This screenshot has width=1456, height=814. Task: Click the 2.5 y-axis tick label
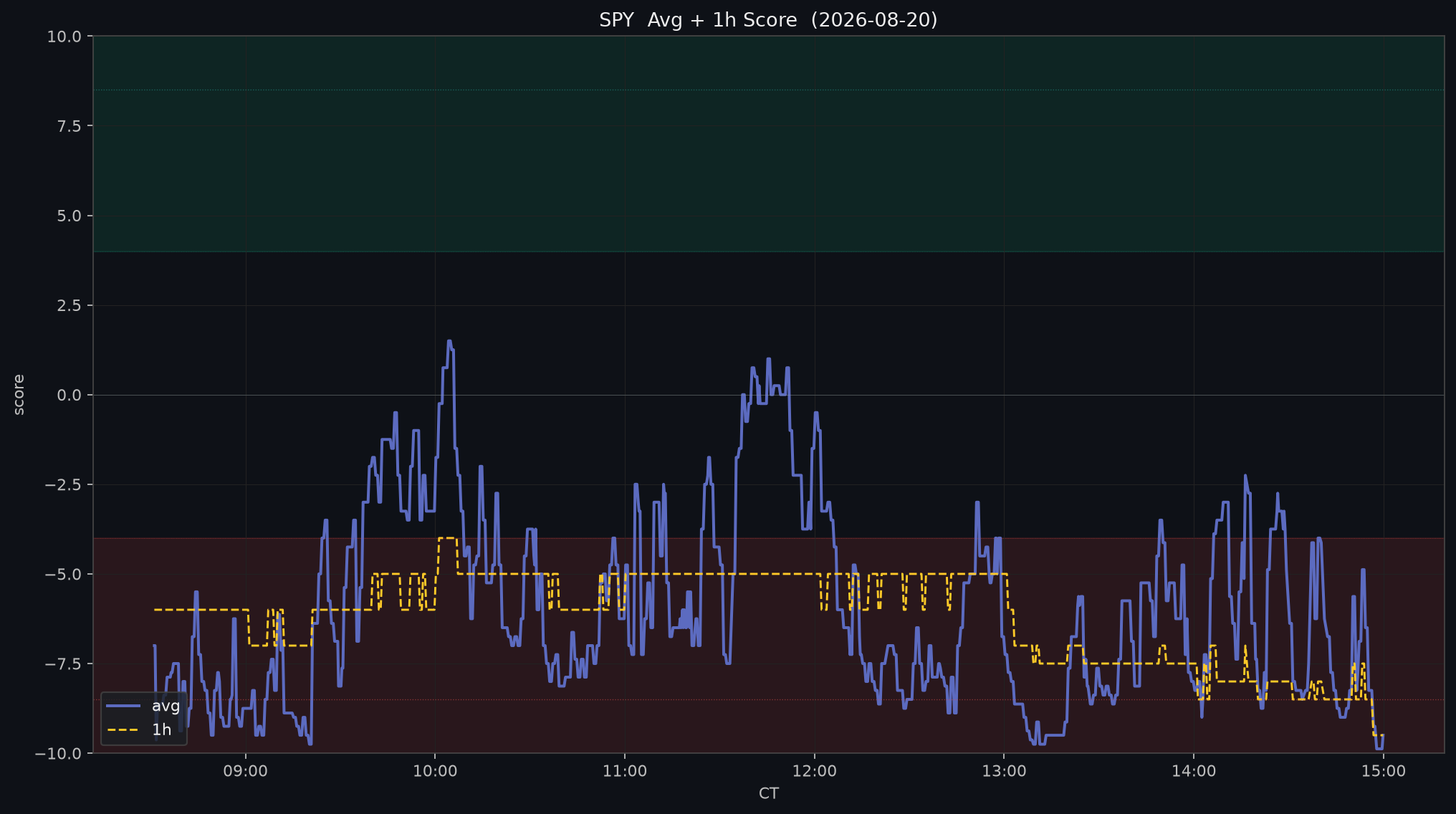click(x=70, y=305)
